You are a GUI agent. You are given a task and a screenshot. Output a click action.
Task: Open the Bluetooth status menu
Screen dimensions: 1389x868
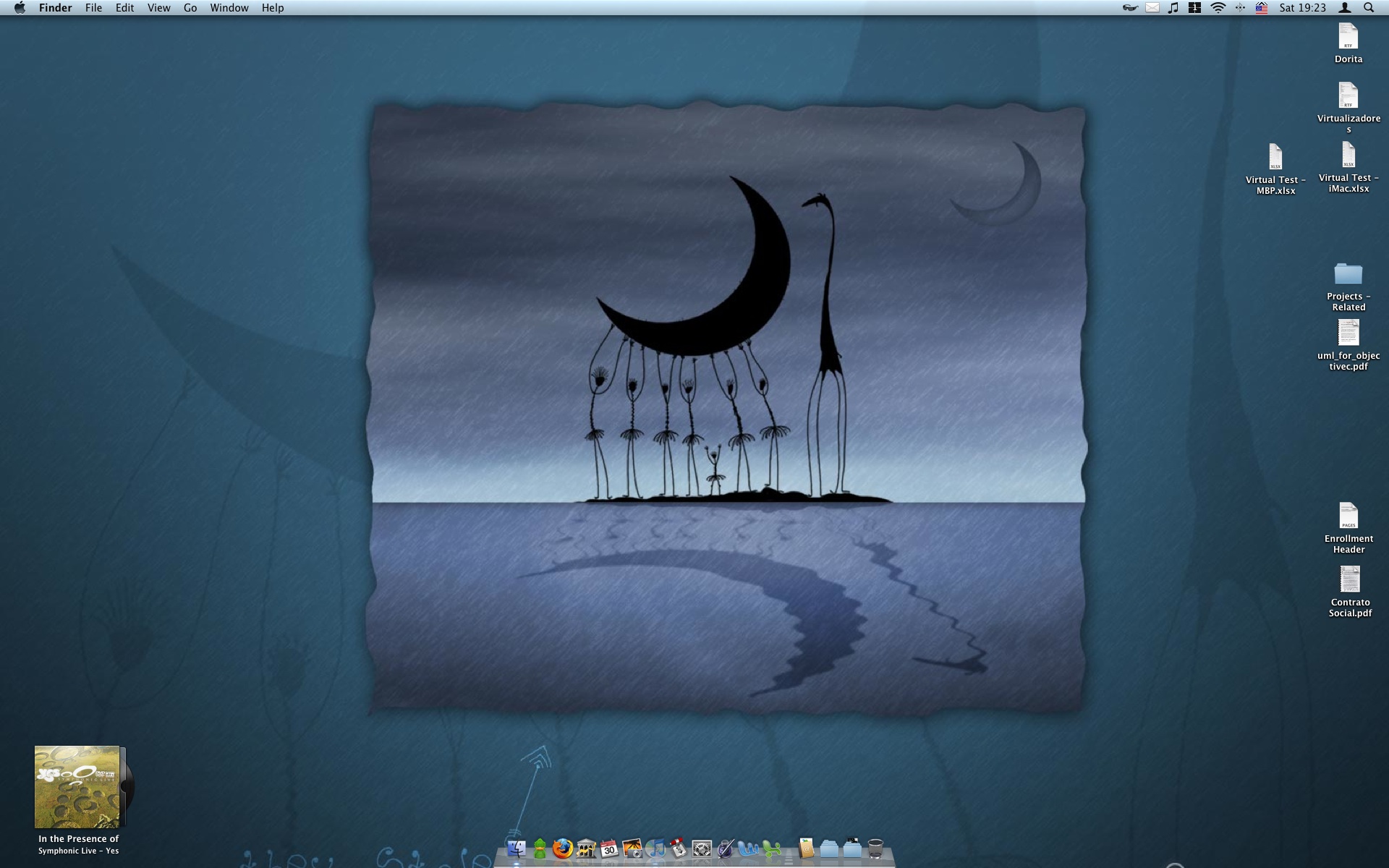[1240, 8]
